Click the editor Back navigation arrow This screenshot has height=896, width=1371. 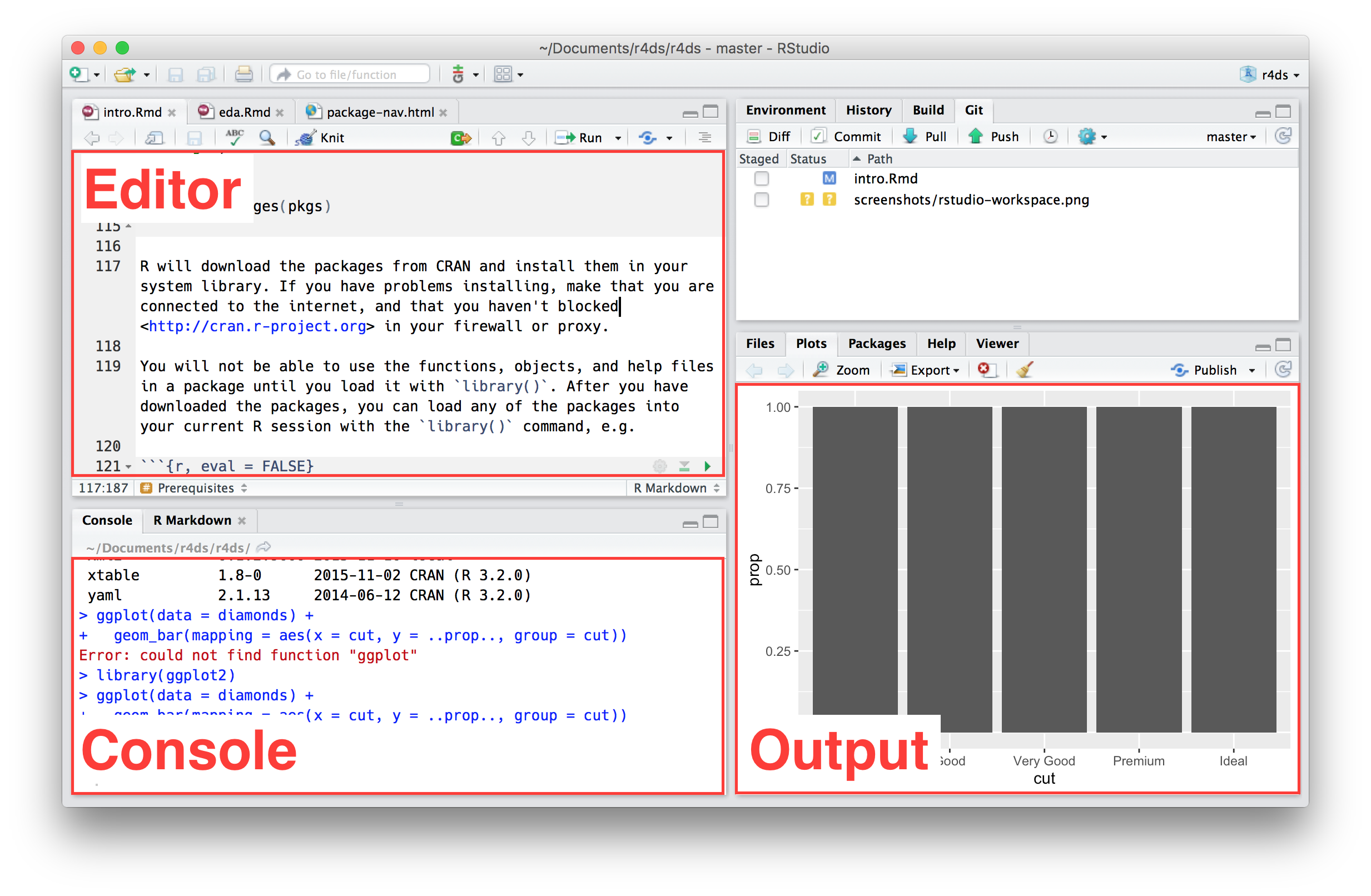[x=92, y=138]
